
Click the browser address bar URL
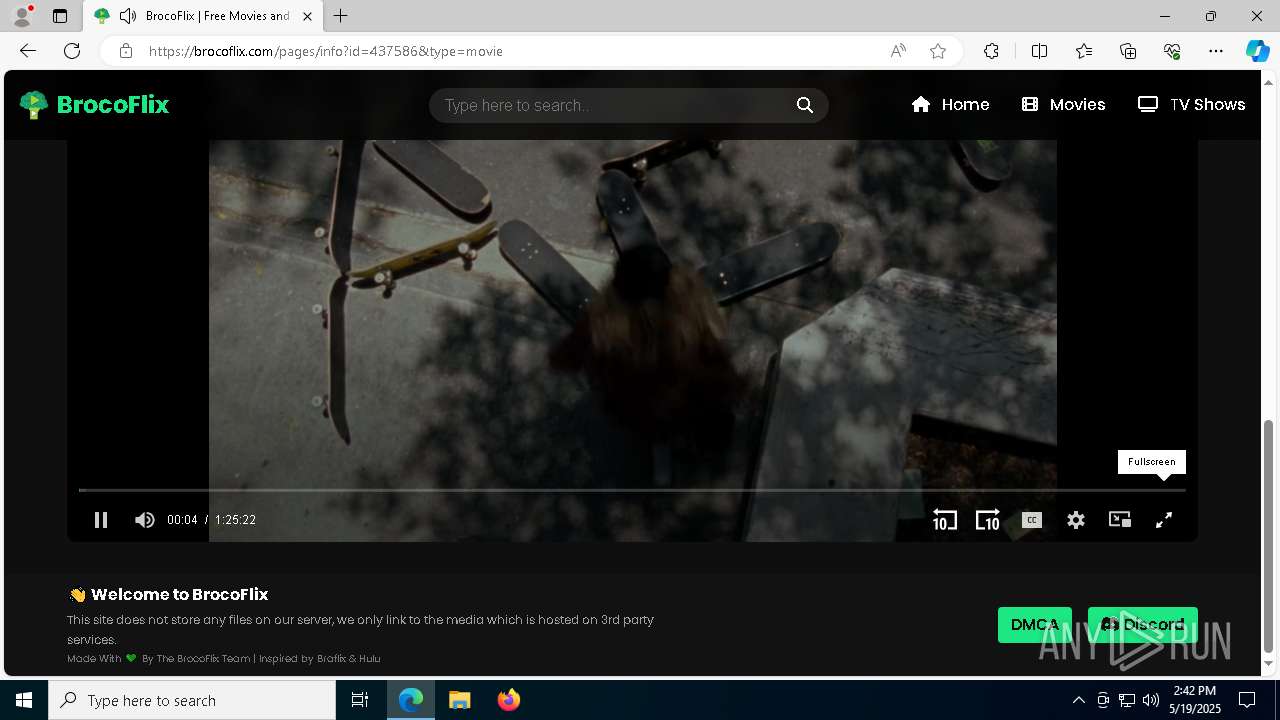pos(326,51)
